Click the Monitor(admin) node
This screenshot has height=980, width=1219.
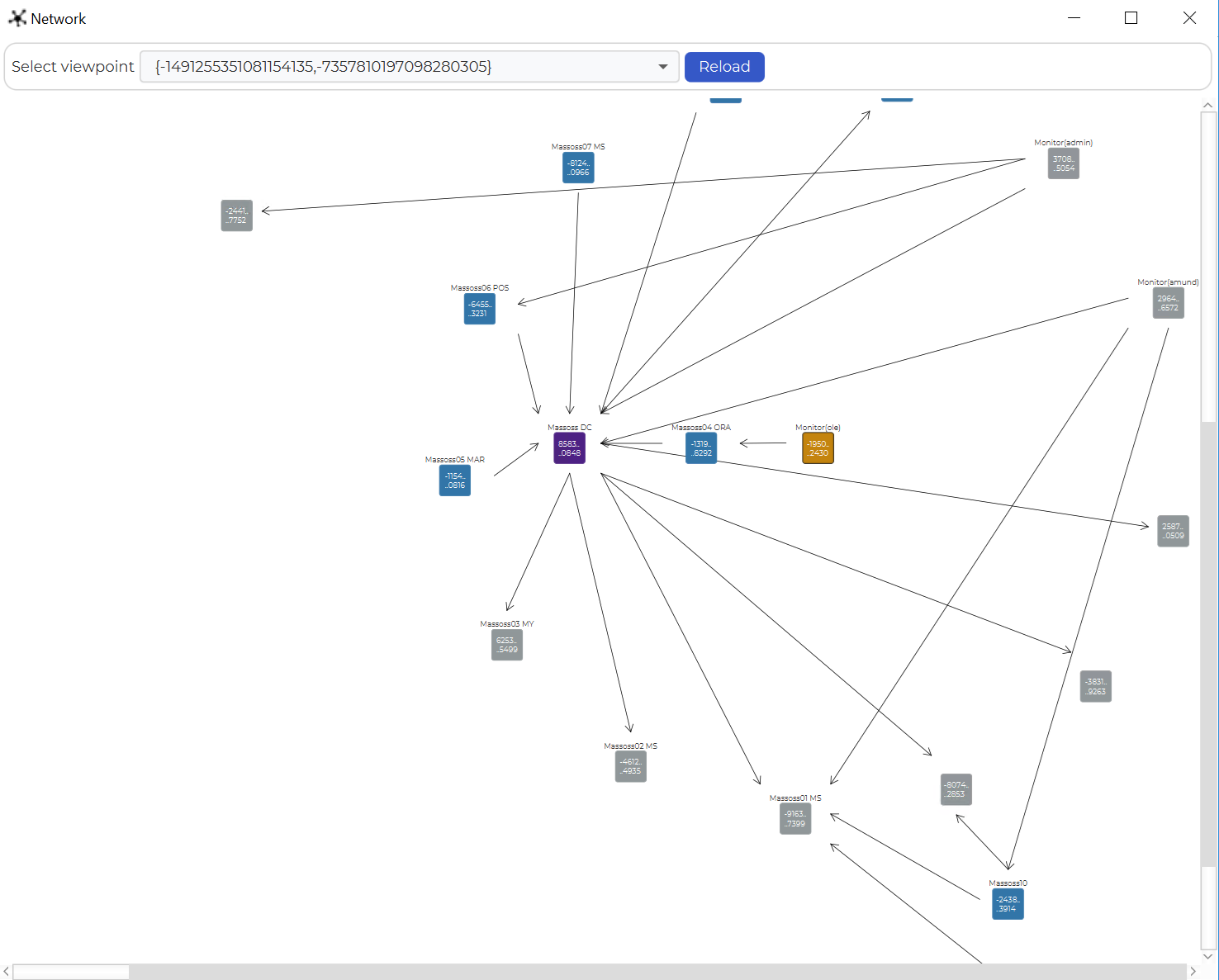pos(1063,163)
